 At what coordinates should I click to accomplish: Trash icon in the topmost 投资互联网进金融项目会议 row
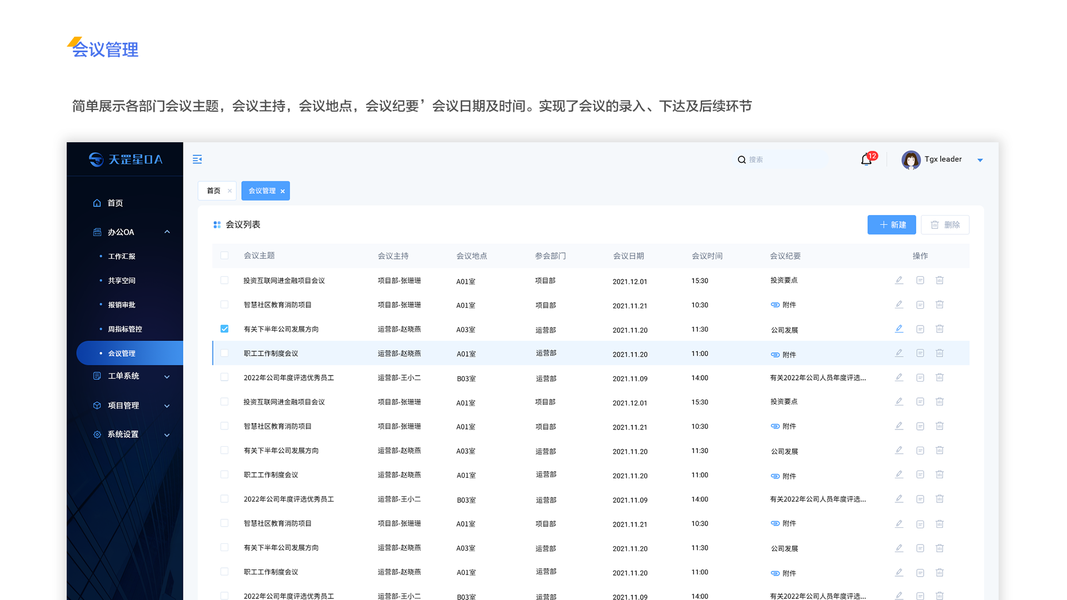click(940, 280)
